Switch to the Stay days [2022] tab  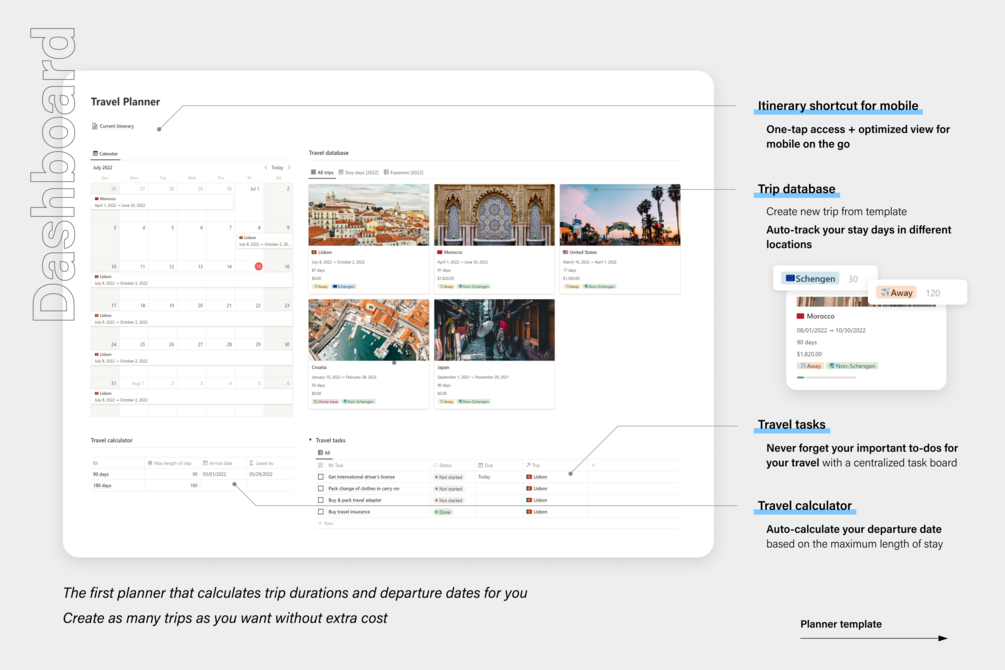point(358,172)
